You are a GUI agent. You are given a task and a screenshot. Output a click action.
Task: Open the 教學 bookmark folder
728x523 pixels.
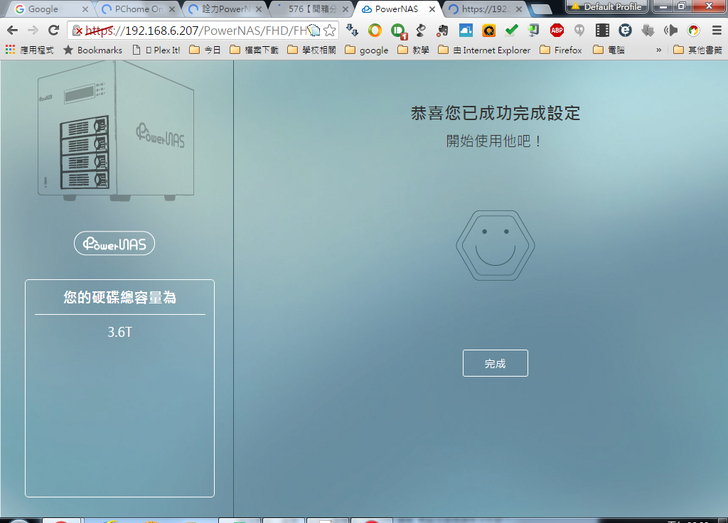coord(413,50)
